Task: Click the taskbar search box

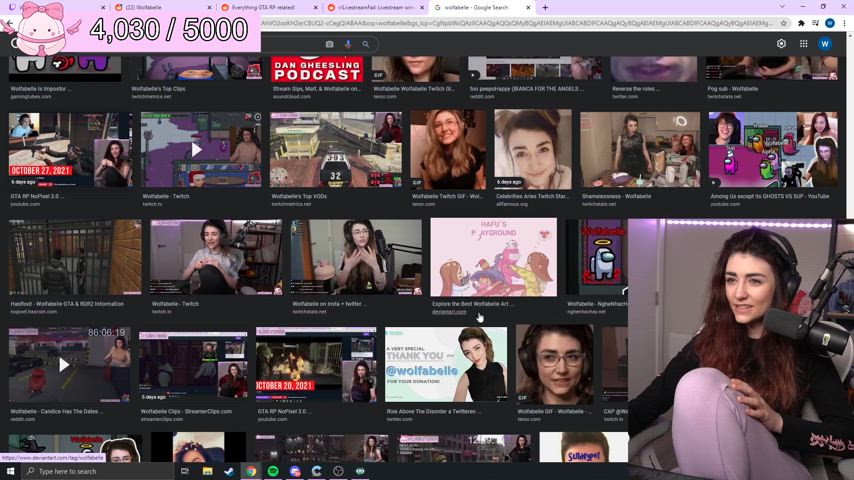Action: click(98, 471)
